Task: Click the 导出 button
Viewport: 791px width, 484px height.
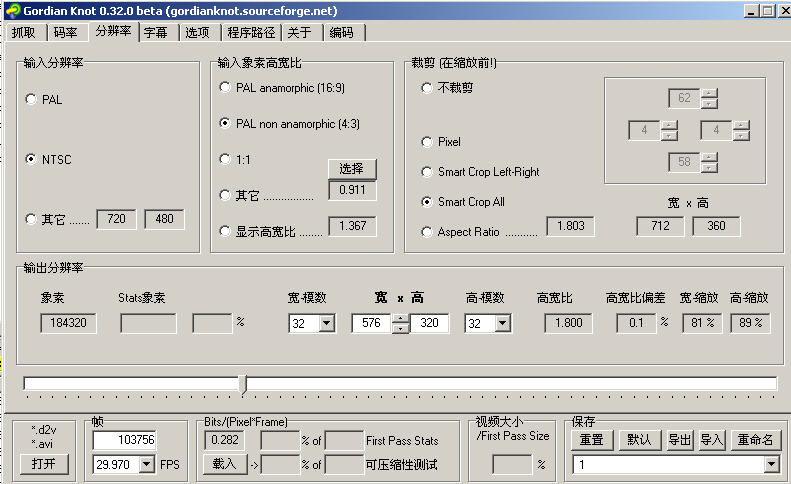Action: coord(680,440)
